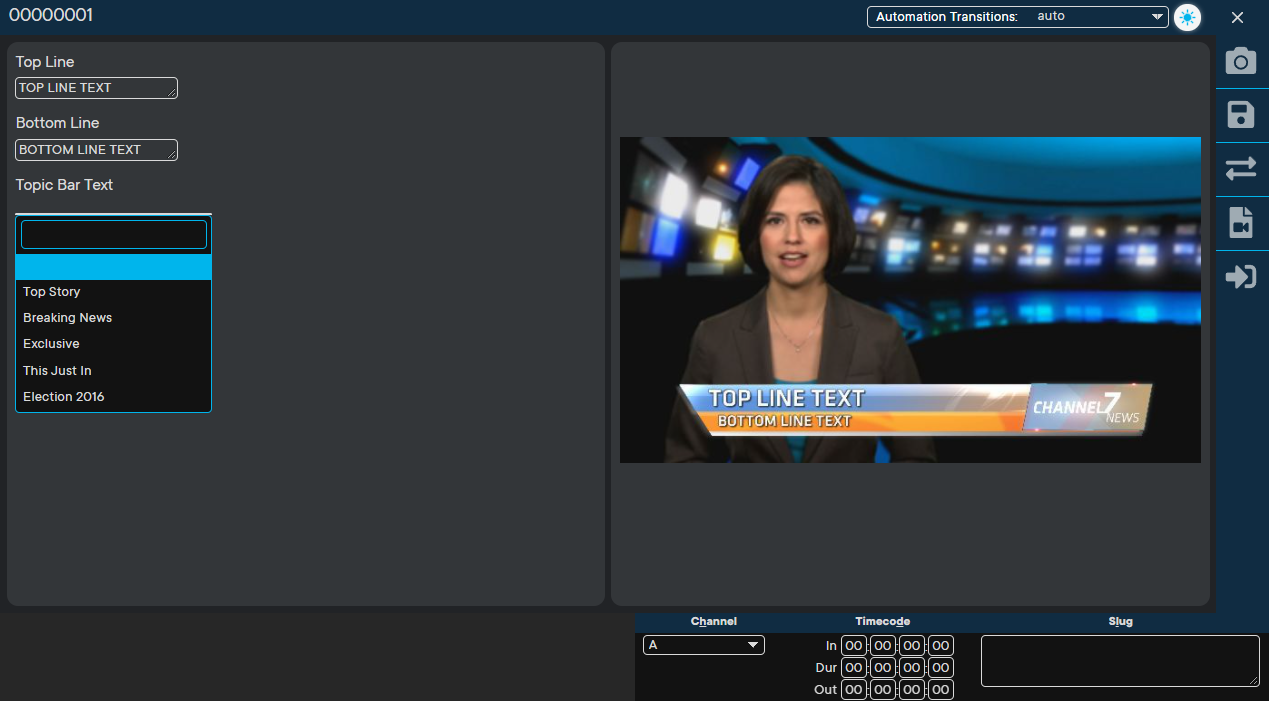Click the Bottom Line text field

[x=95, y=150]
